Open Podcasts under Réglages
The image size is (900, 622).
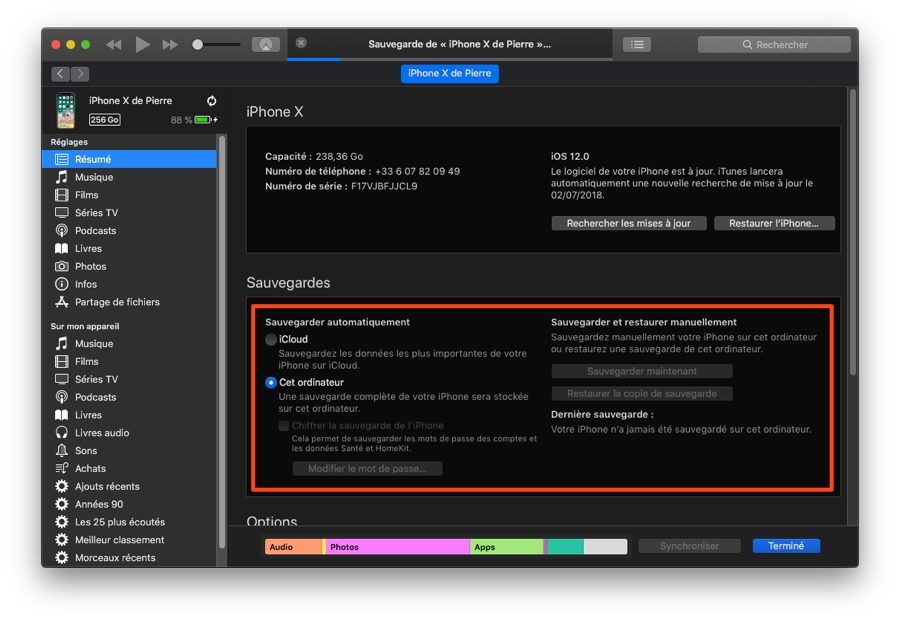click(x=95, y=231)
